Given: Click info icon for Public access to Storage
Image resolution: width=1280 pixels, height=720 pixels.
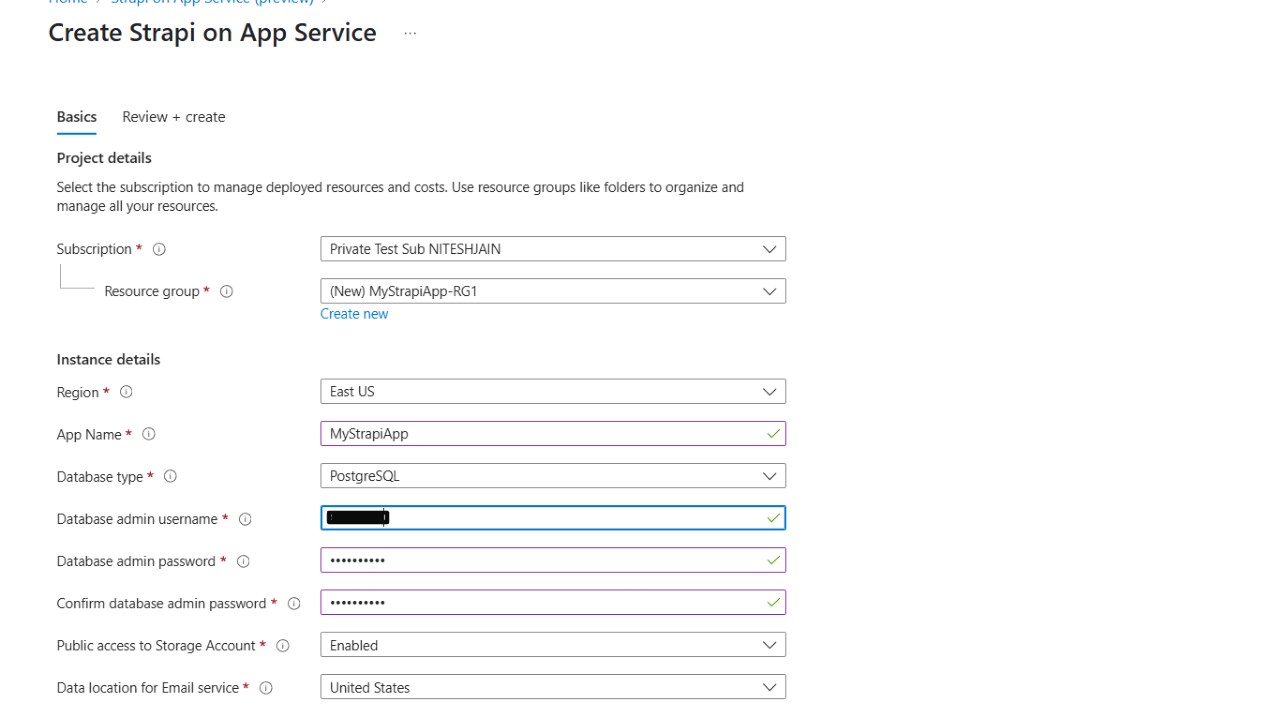Looking at the screenshot, I should [283, 646].
